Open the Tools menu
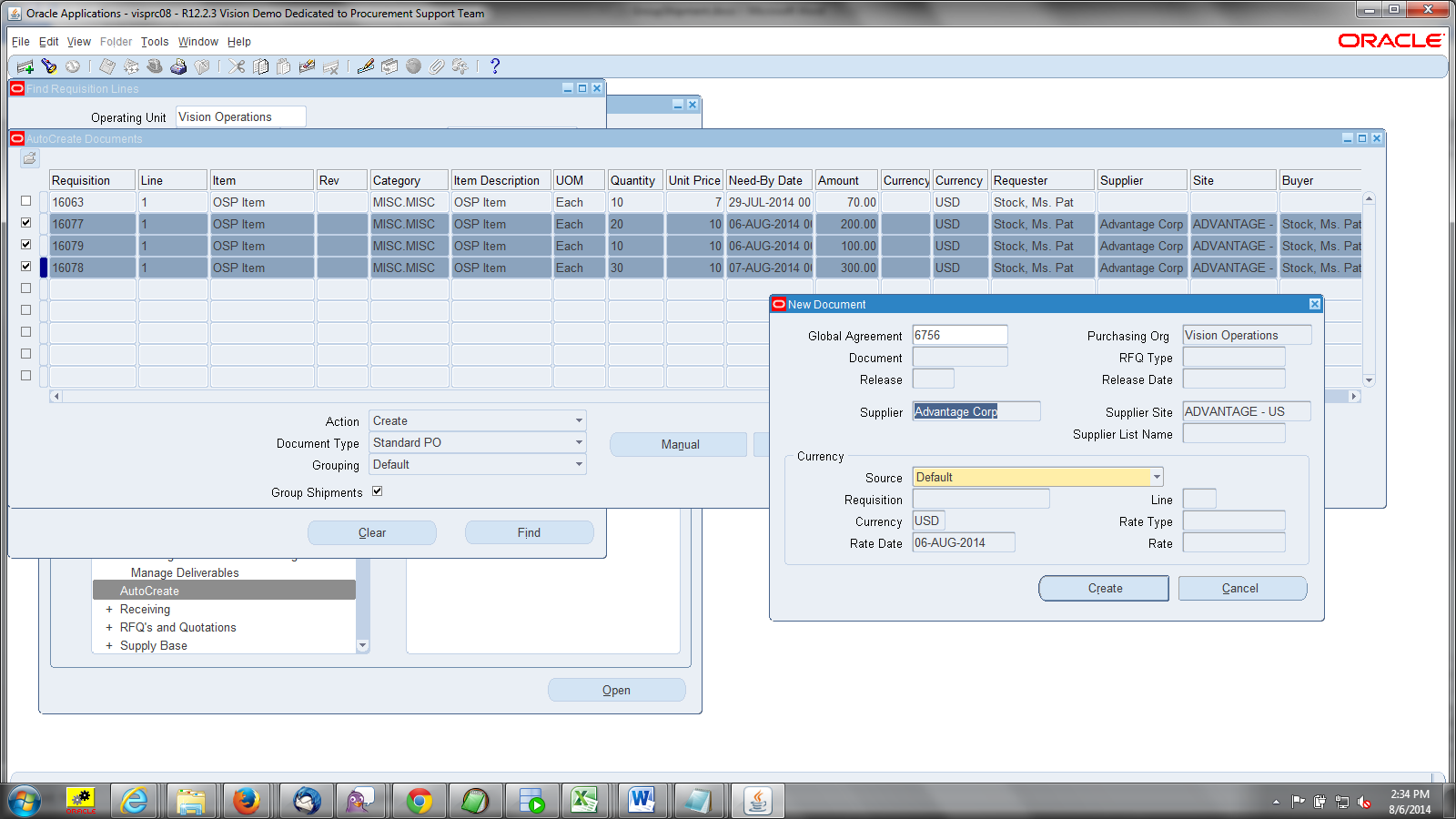1456x819 pixels. click(155, 42)
